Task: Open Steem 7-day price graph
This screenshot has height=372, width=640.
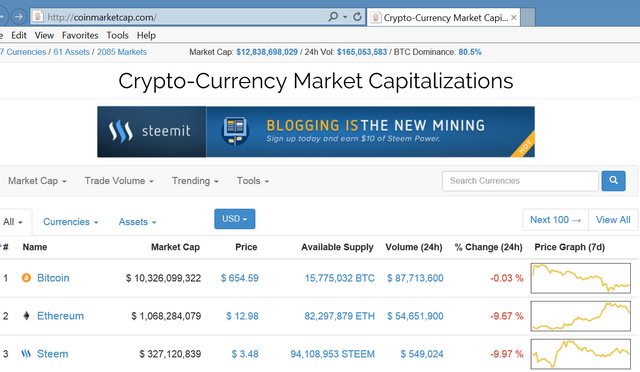Action: 580,354
